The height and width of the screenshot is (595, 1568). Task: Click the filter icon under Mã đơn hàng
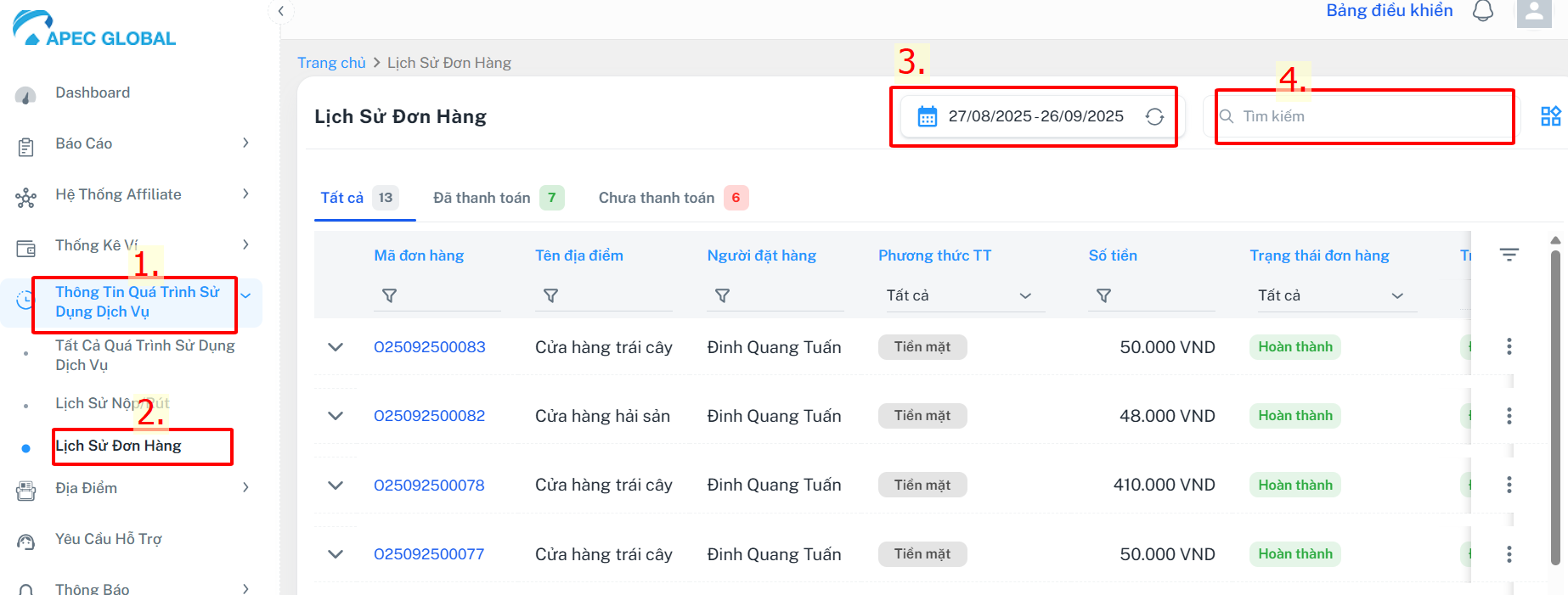click(x=389, y=295)
